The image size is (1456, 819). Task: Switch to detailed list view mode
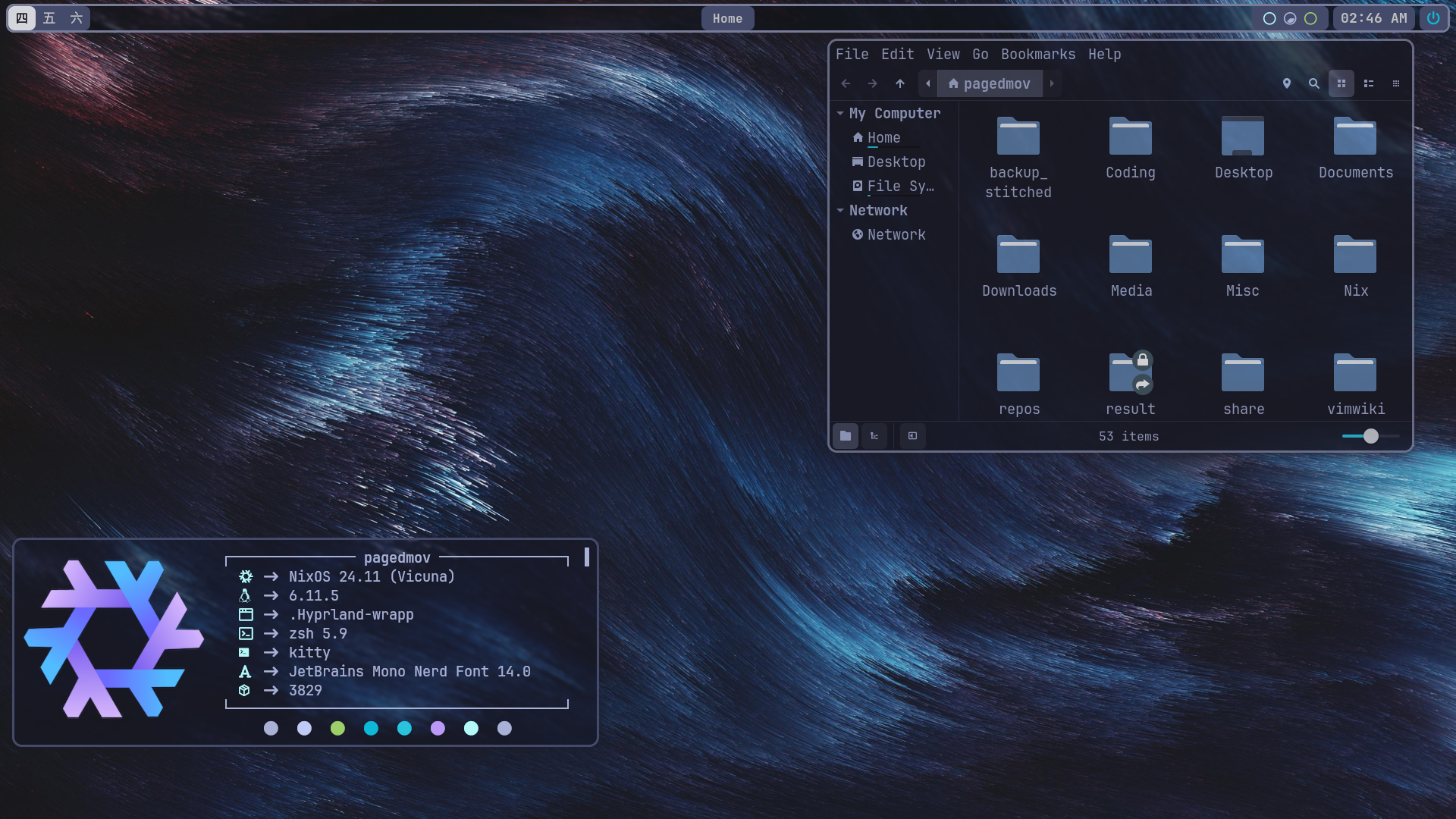(1370, 83)
